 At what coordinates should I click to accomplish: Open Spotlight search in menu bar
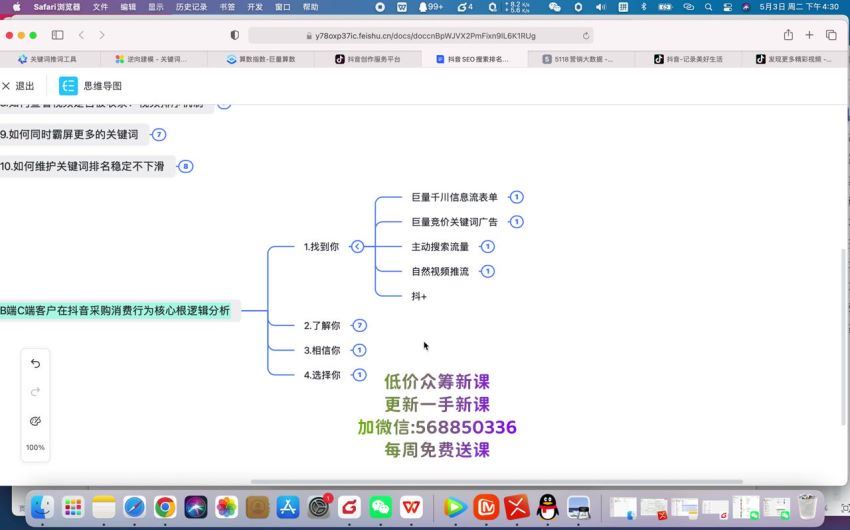[708, 7]
